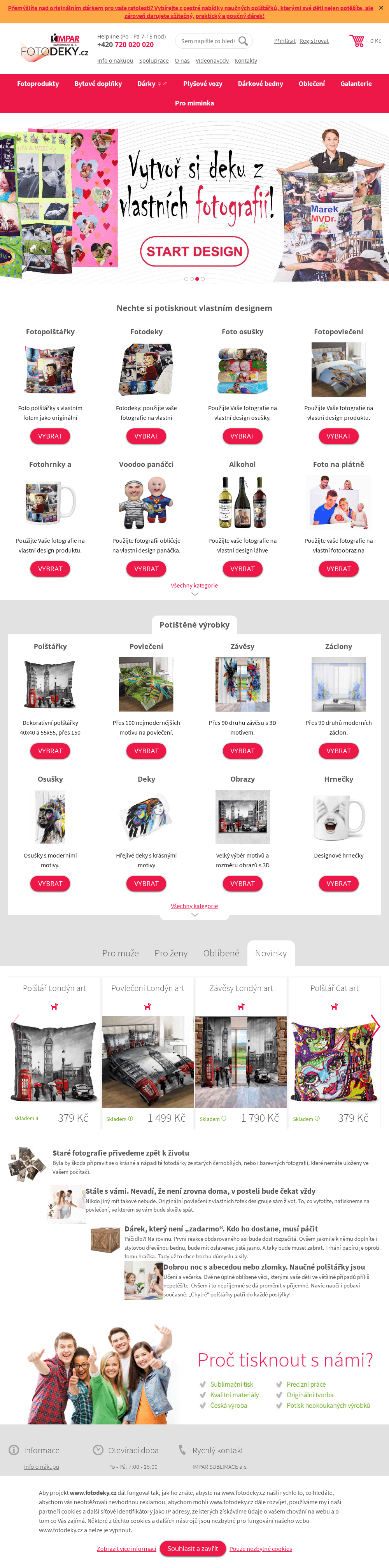
Task: Open the shopping cart icon
Action: pyautogui.click(x=356, y=41)
